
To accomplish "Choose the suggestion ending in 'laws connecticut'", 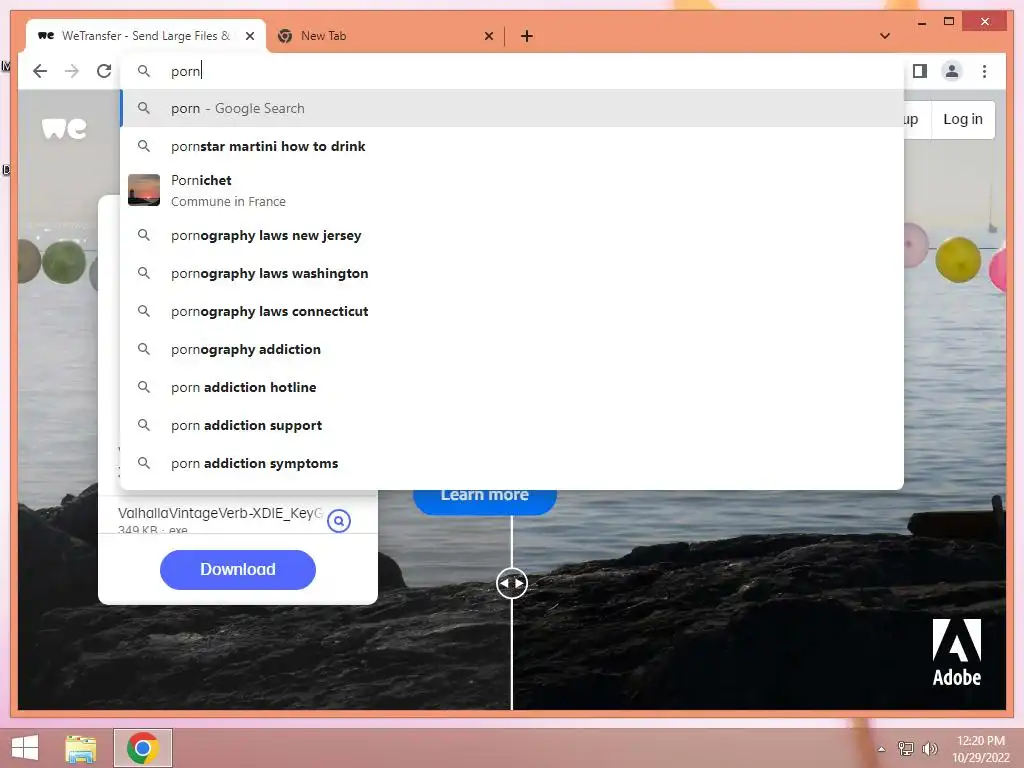I will coord(512,311).
